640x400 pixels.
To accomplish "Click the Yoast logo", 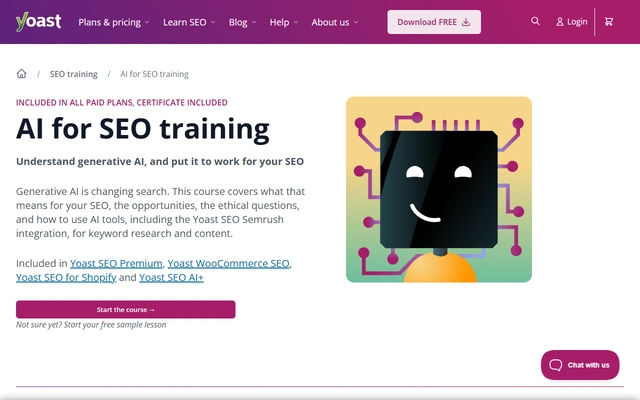I will tap(38, 22).
